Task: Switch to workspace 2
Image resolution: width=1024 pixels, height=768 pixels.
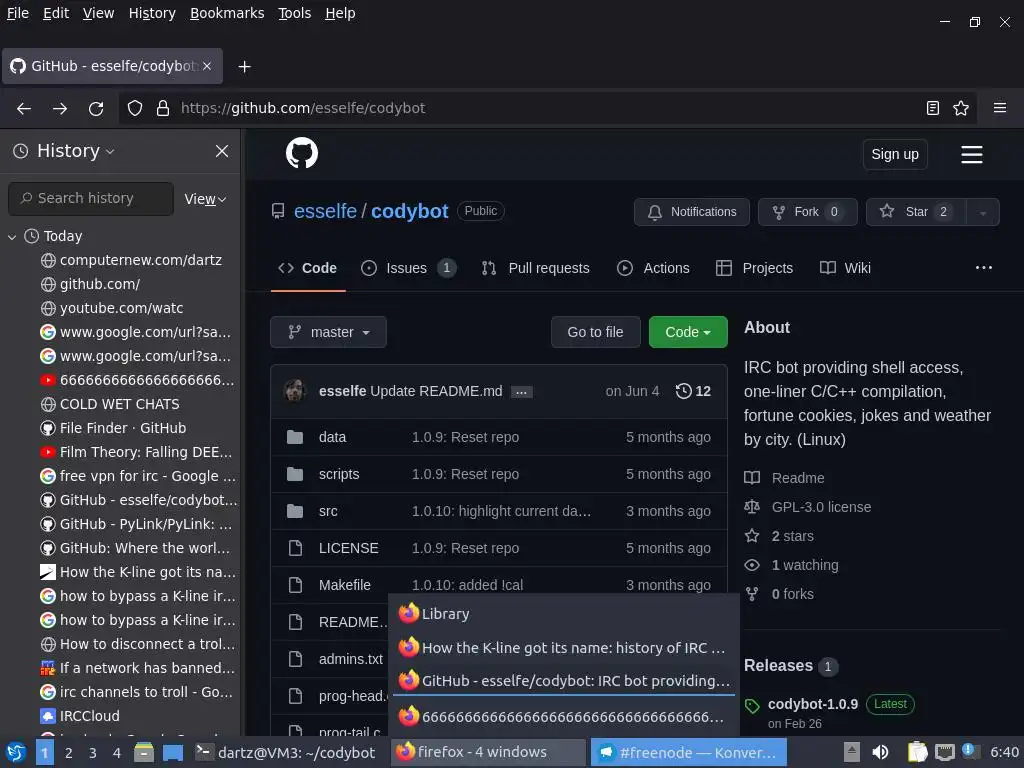Action: coord(69,753)
